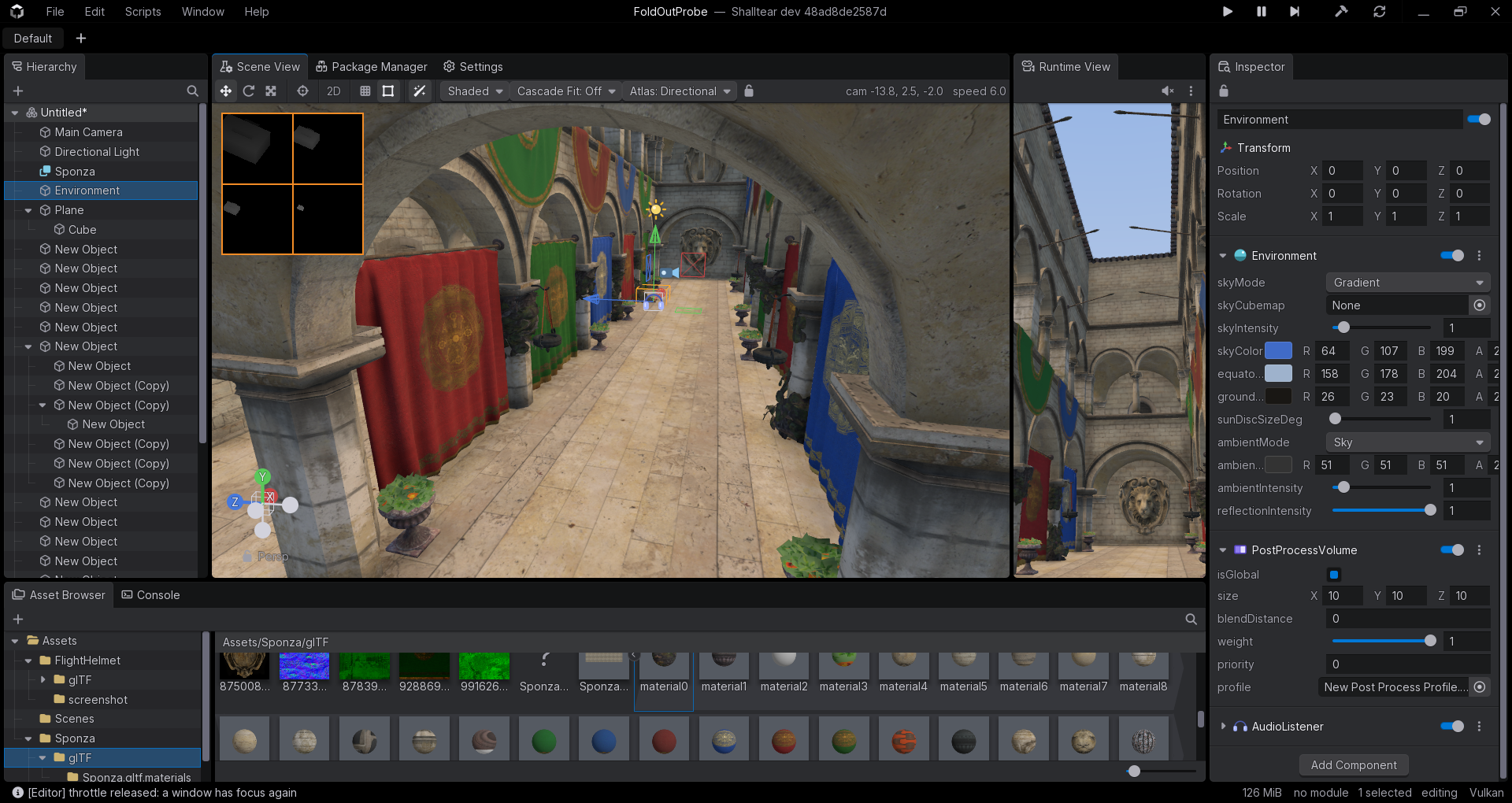This screenshot has height=803, width=1512.
Task: Click the lock icon in Scene View toolbar
Action: coord(749,91)
